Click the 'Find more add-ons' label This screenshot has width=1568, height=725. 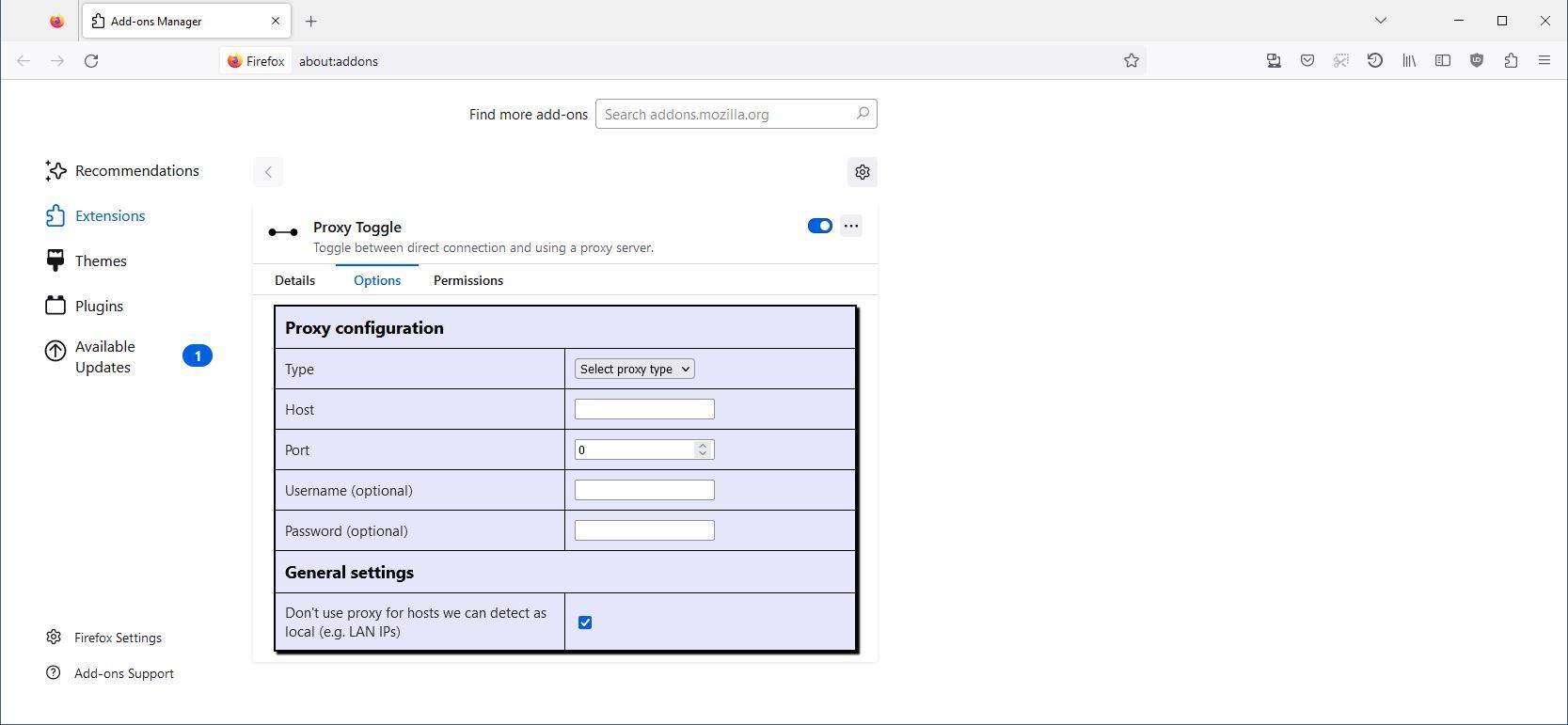coord(529,115)
